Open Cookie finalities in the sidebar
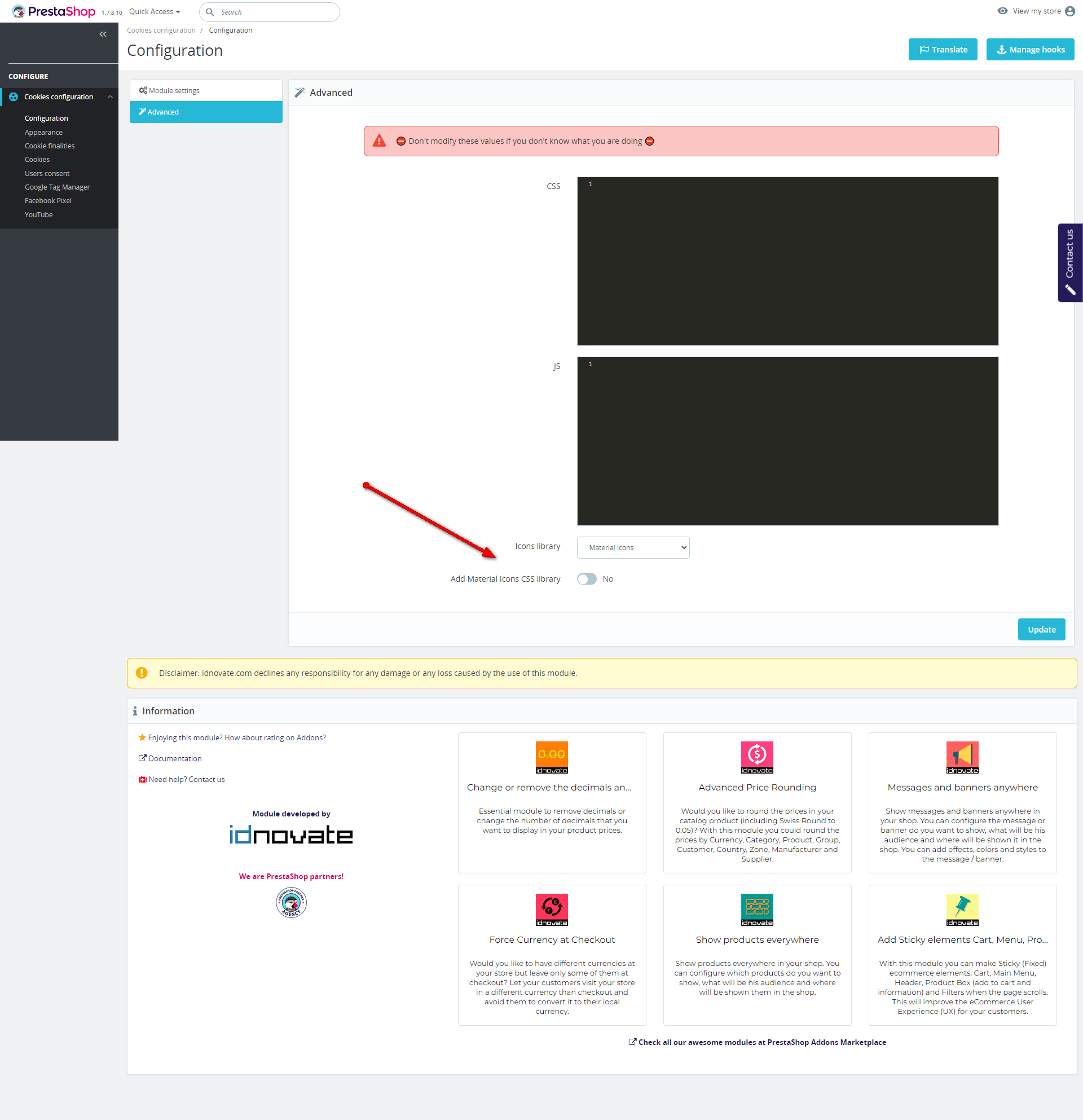The image size is (1083, 1120). (50, 146)
